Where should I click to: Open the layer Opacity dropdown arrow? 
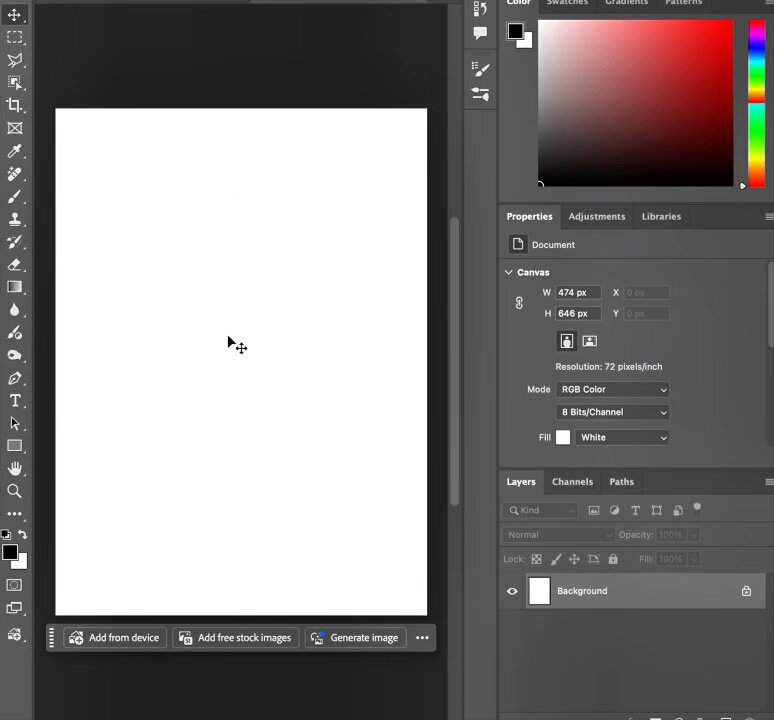click(694, 535)
